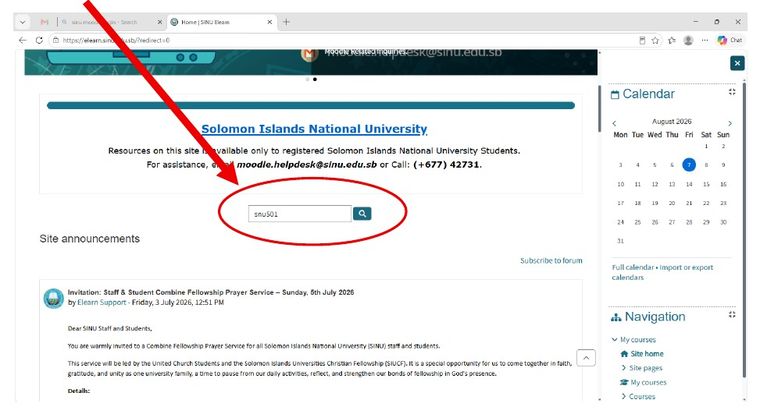This screenshot has width=760, height=414.
Task: Open the reader view icon
Action: coord(642,40)
